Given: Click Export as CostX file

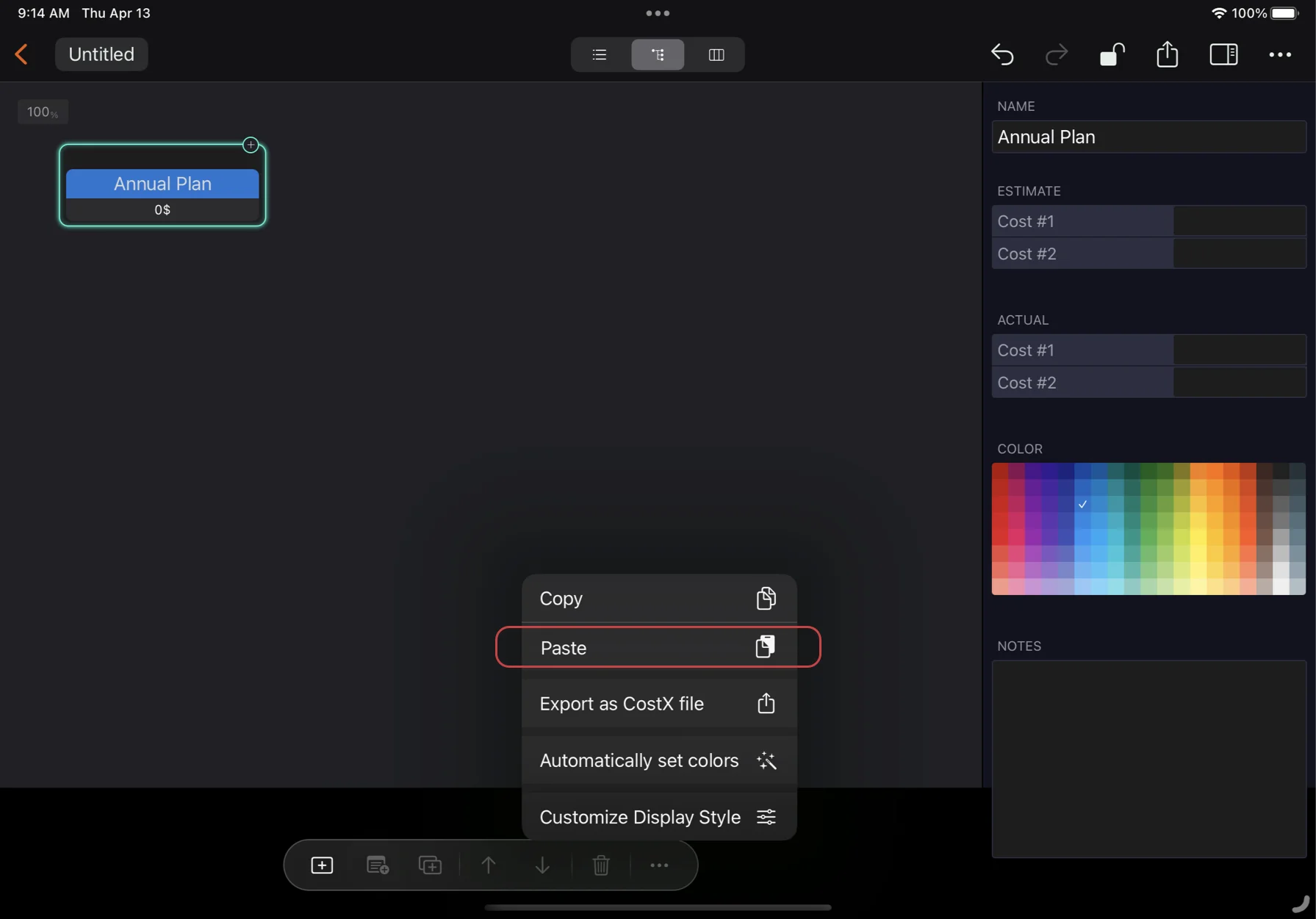Looking at the screenshot, I should click(x=658, y=704).
